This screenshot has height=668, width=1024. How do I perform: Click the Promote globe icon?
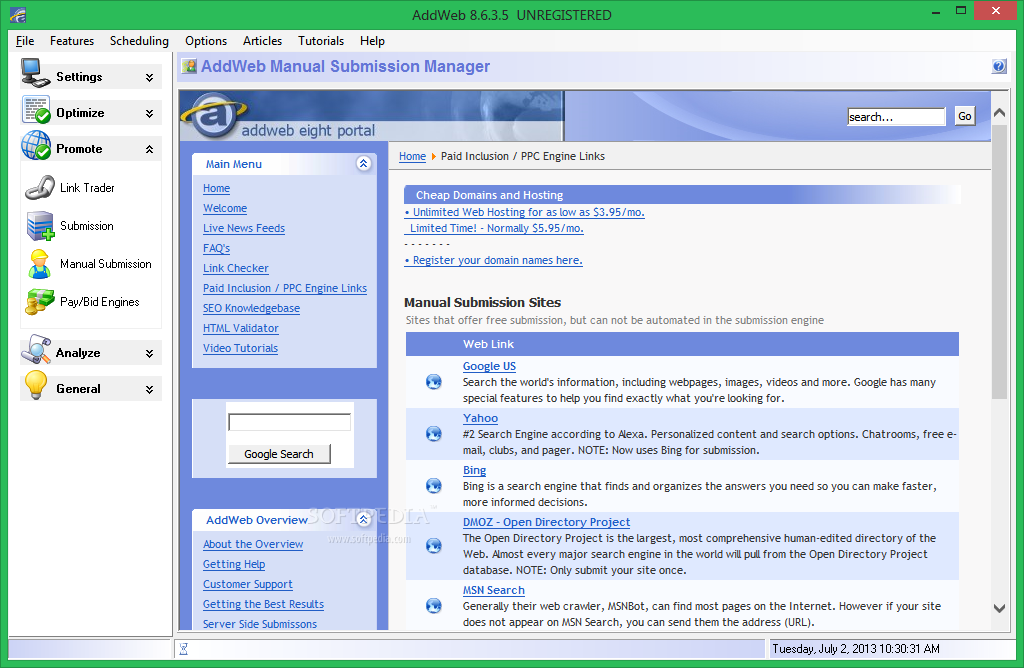pos(35,145)
